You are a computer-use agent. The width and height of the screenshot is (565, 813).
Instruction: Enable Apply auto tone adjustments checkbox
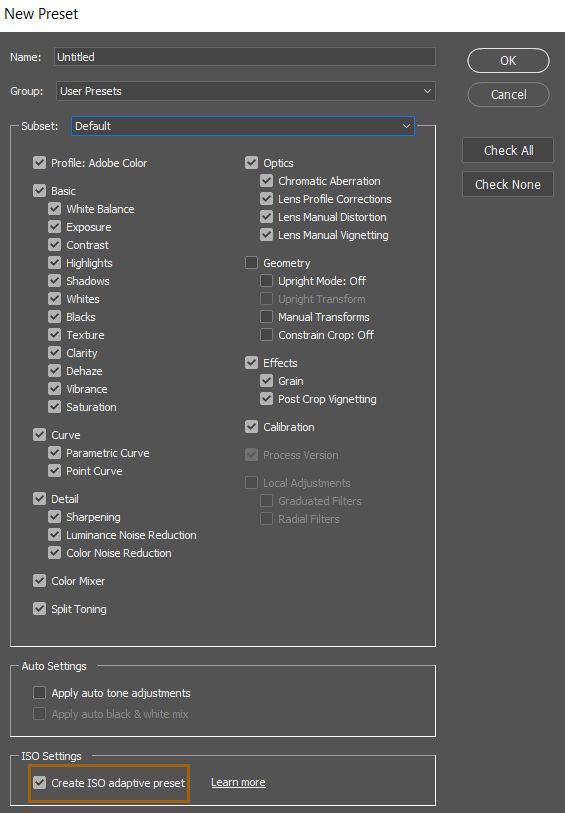(39, 693)
